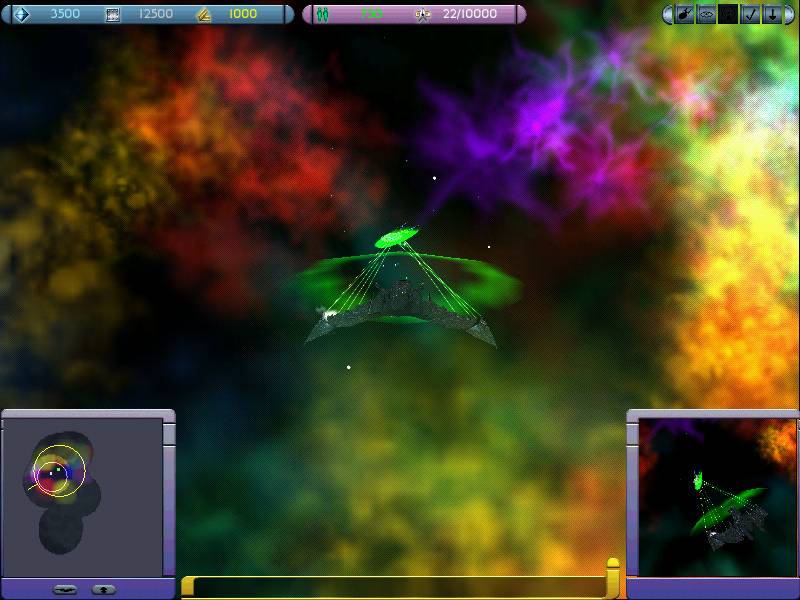Click the ship icon in top-right toolbar
This screenshot has height=600, width=800.
(x=684, y=14)
